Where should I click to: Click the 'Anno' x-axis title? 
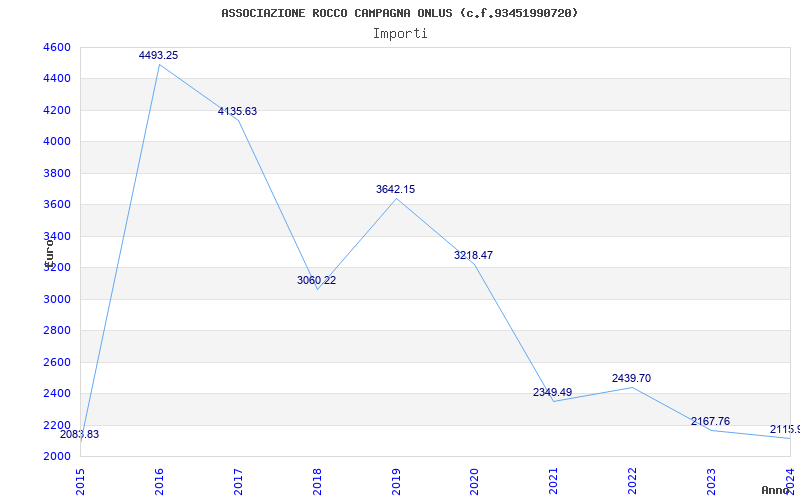tap(776, 490)
